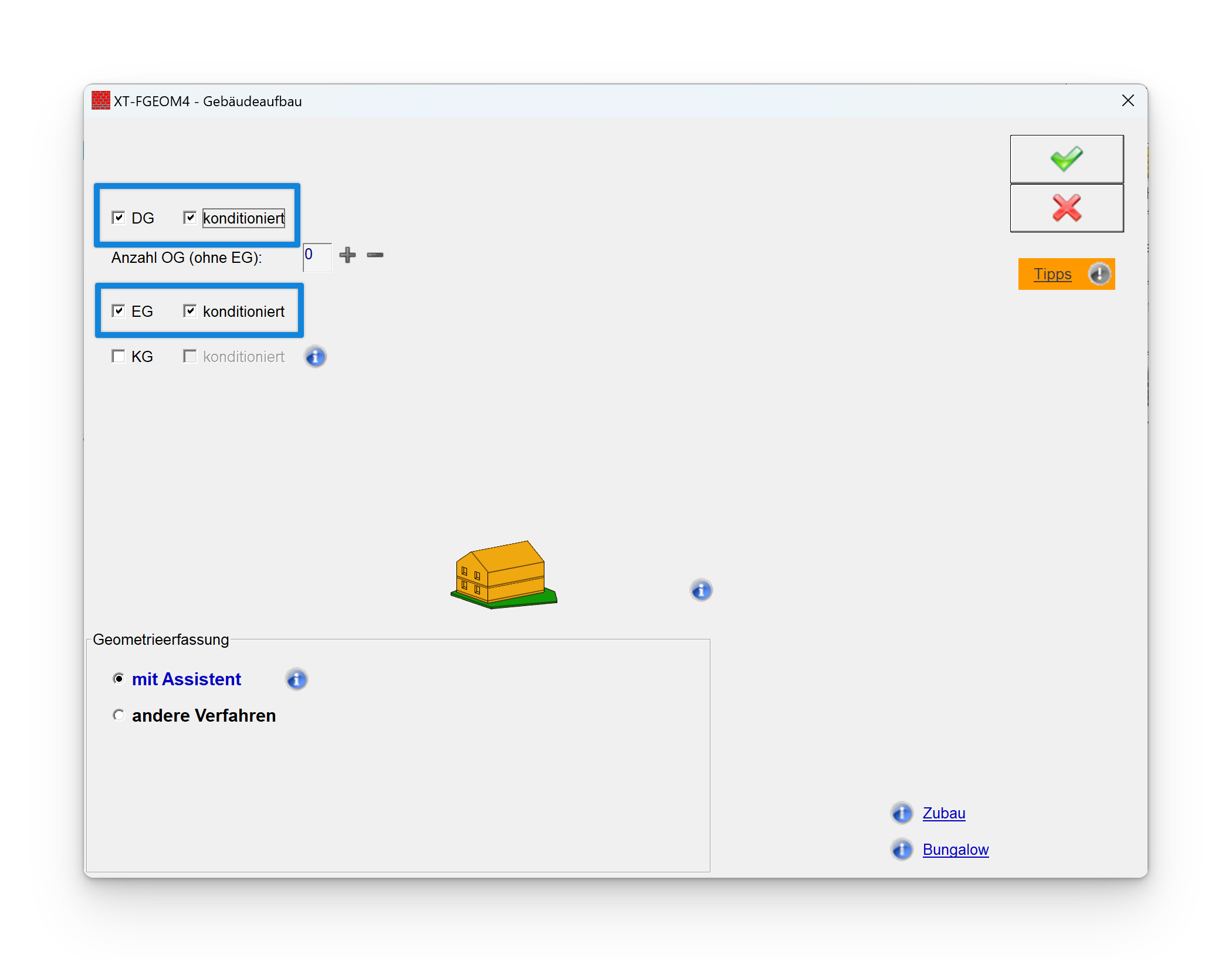Cancel with the red X button
Viewport: 1232px width, 961px height.
point(1066,208)
